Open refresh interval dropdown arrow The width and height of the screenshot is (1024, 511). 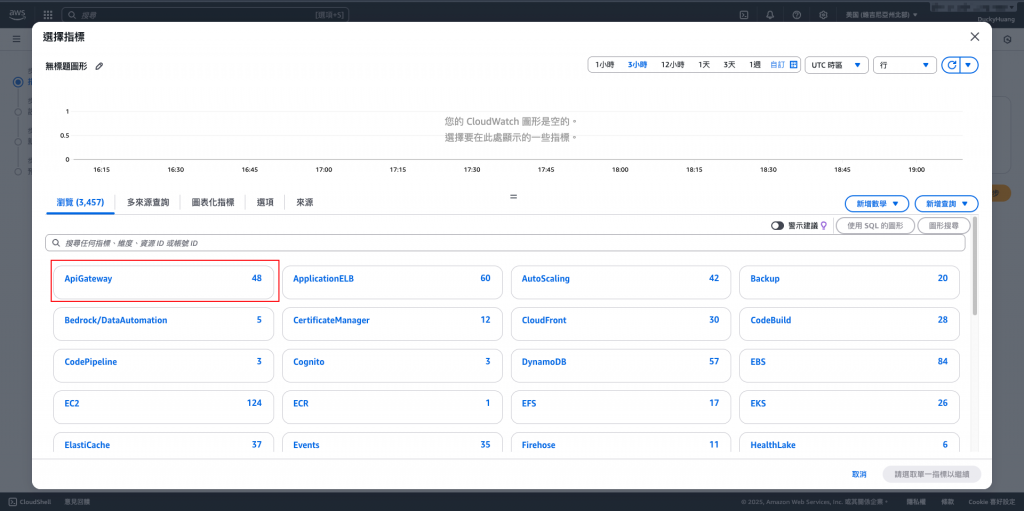click(969, 65)
